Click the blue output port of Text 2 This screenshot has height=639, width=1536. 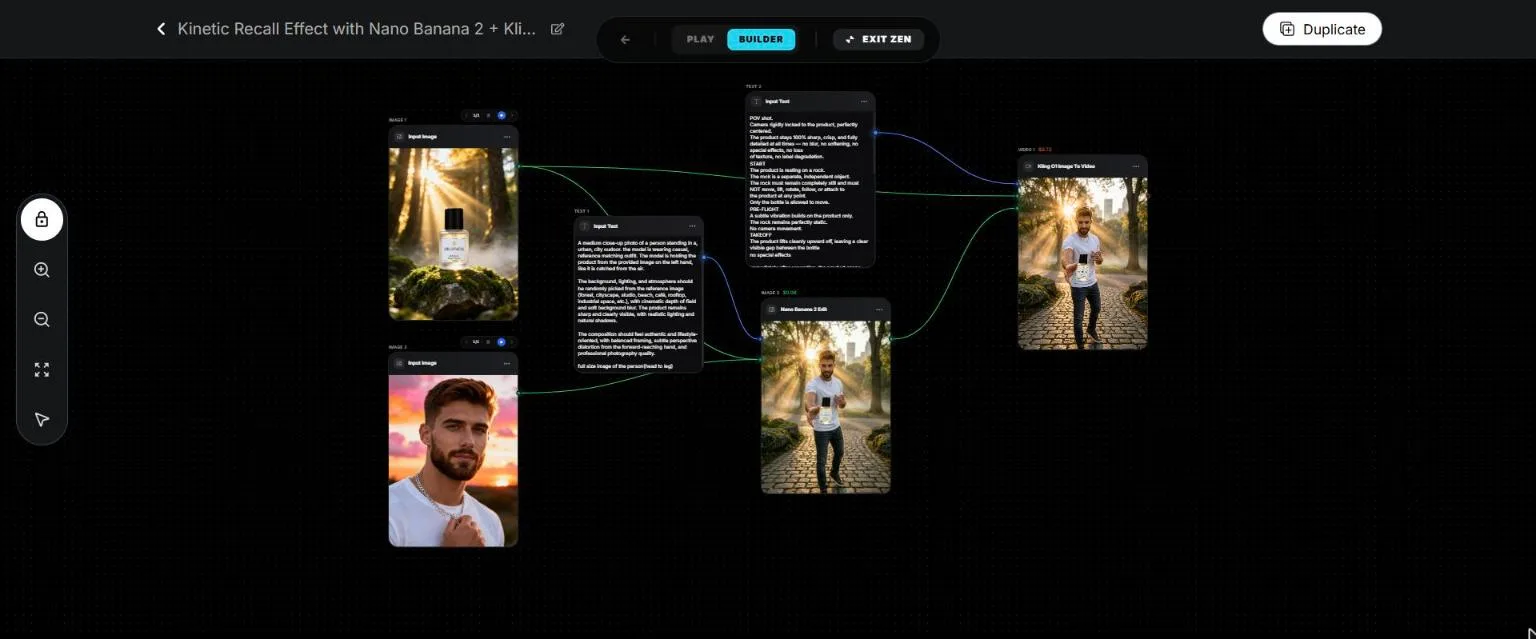[x=876, y=132]
